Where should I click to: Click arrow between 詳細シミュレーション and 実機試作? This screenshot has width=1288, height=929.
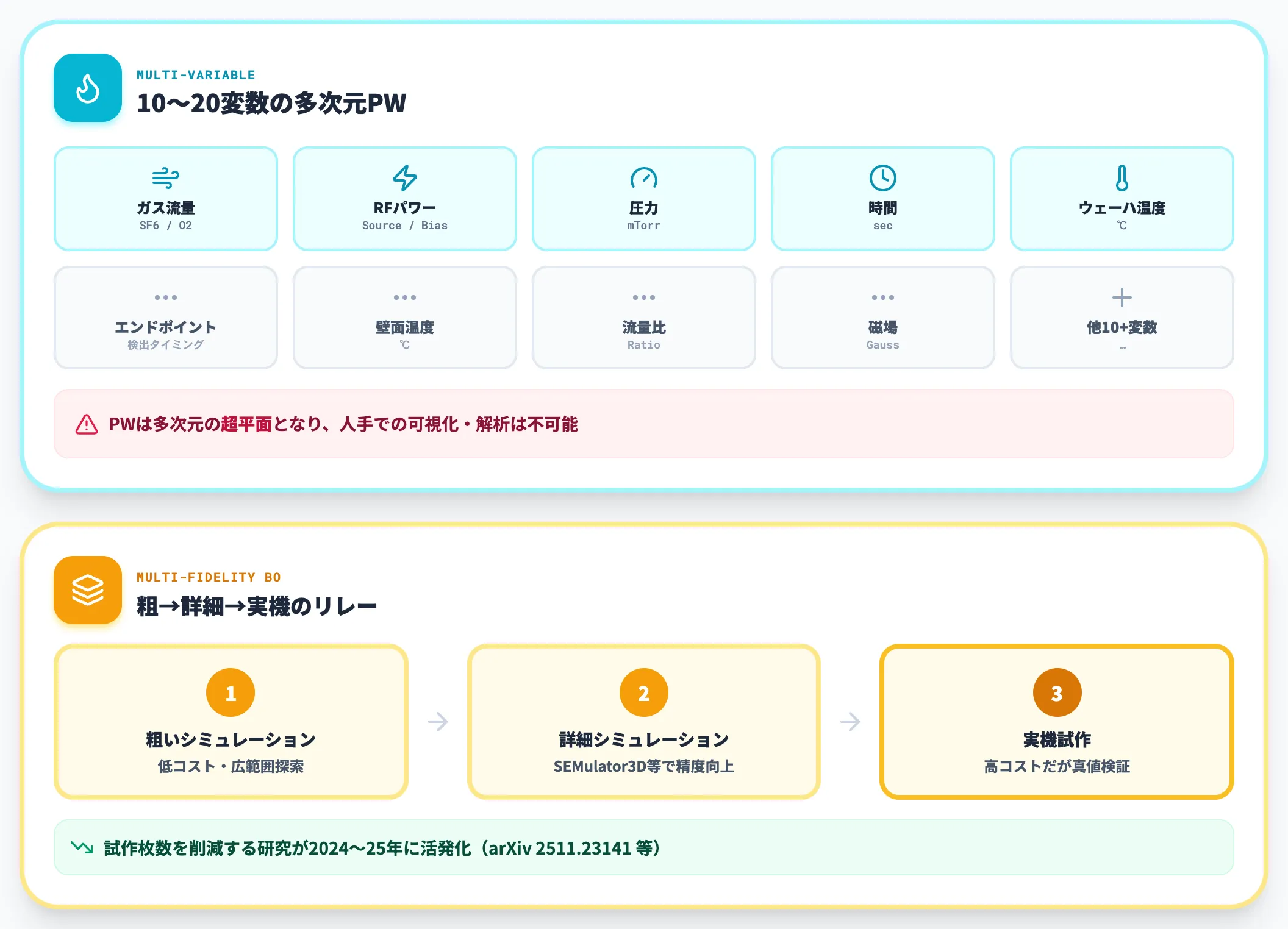pos(850,722)
